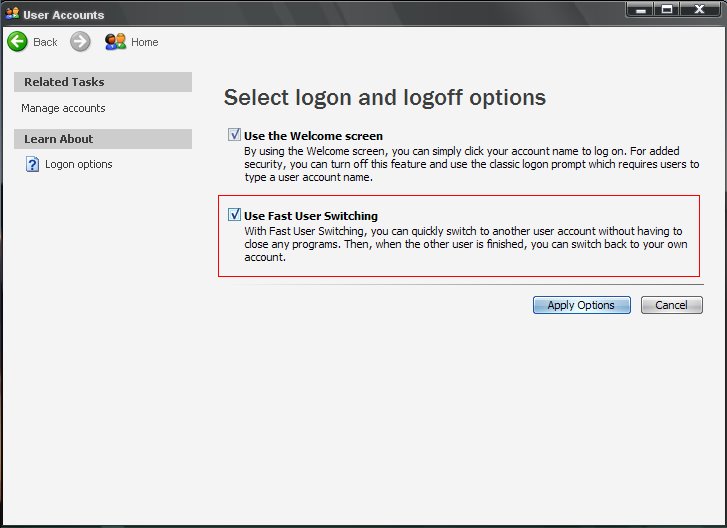Click the green Back arrow icon

(17, 42)
